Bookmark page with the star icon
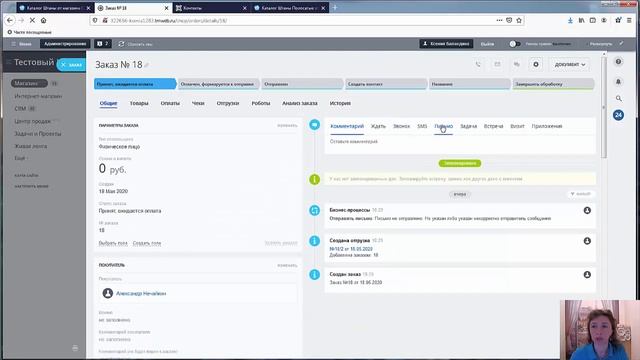The width and height of the screenshot is (640, 360). point(519,20)
